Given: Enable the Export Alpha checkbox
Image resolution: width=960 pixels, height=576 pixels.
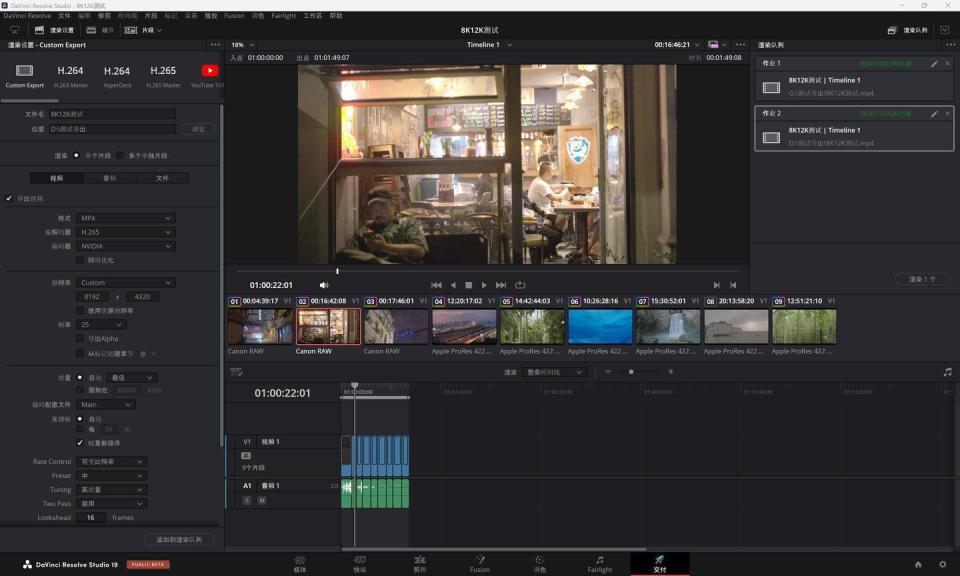Looking at the screenshot, I should (x=81, y=339).
